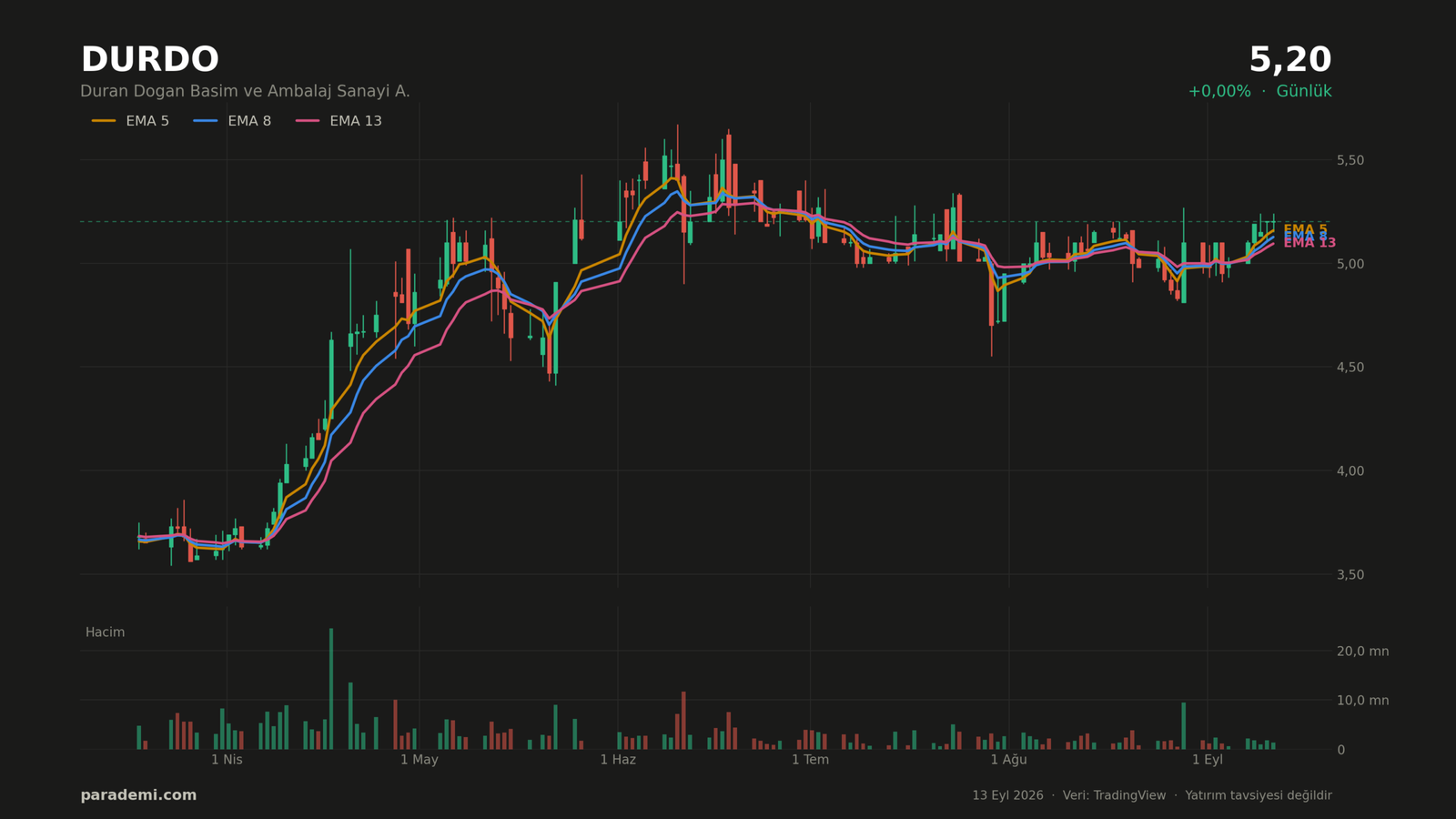
Task: Click the 10,0 mn volume axis label
Action: coord(1362,701)
